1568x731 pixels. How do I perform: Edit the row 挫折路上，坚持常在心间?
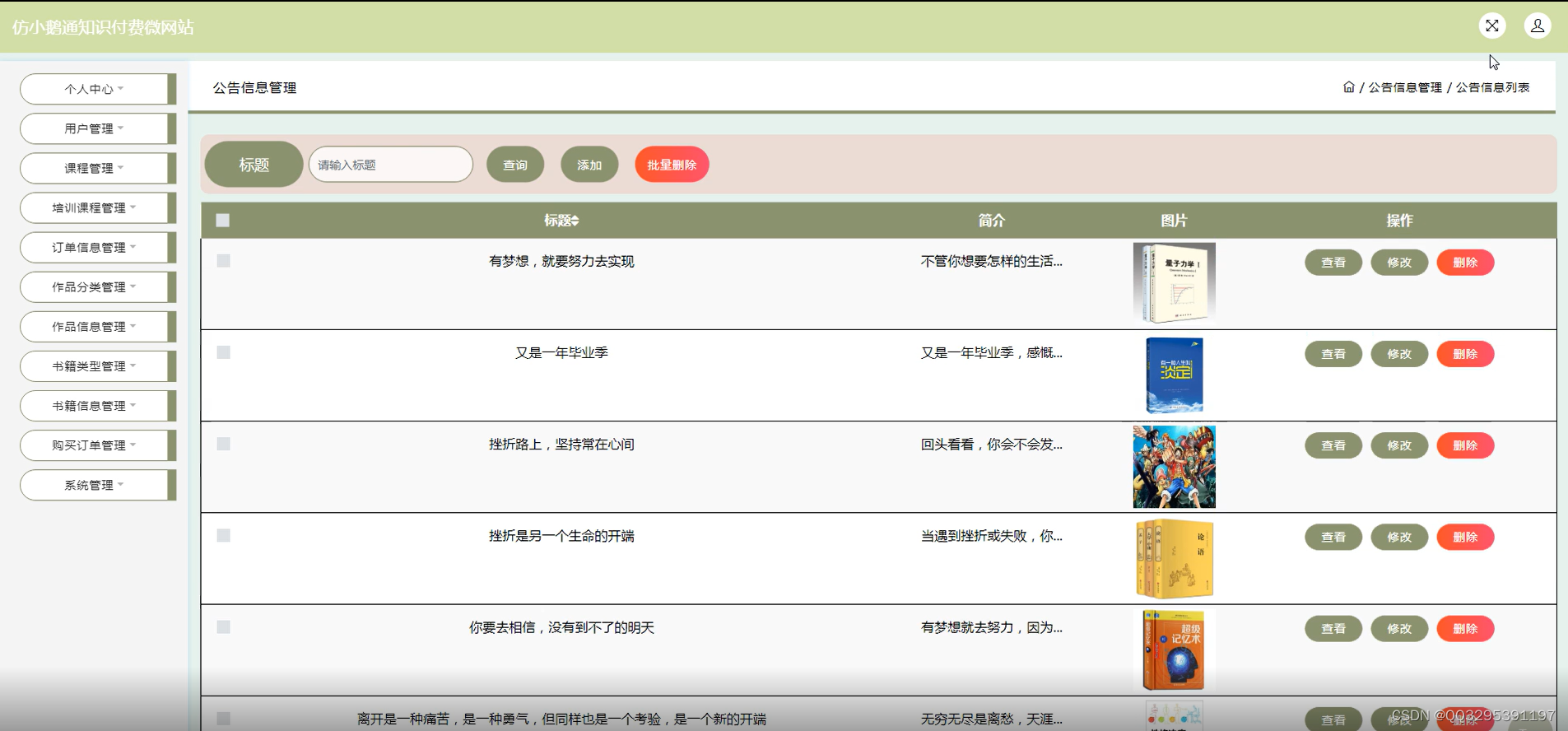(x=1399, y=445)
